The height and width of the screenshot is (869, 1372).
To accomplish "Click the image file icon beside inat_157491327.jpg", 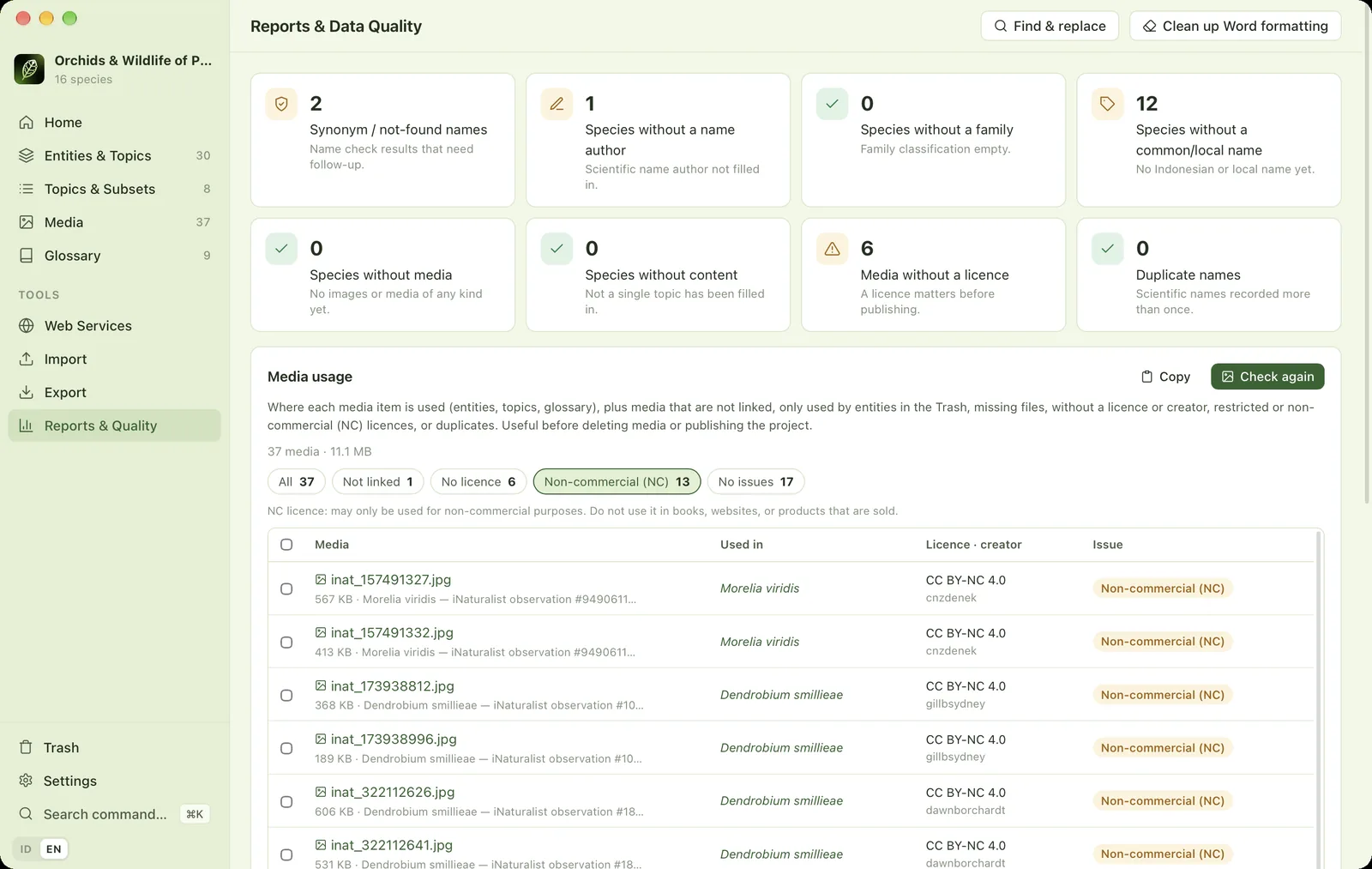I will point(321,580).
